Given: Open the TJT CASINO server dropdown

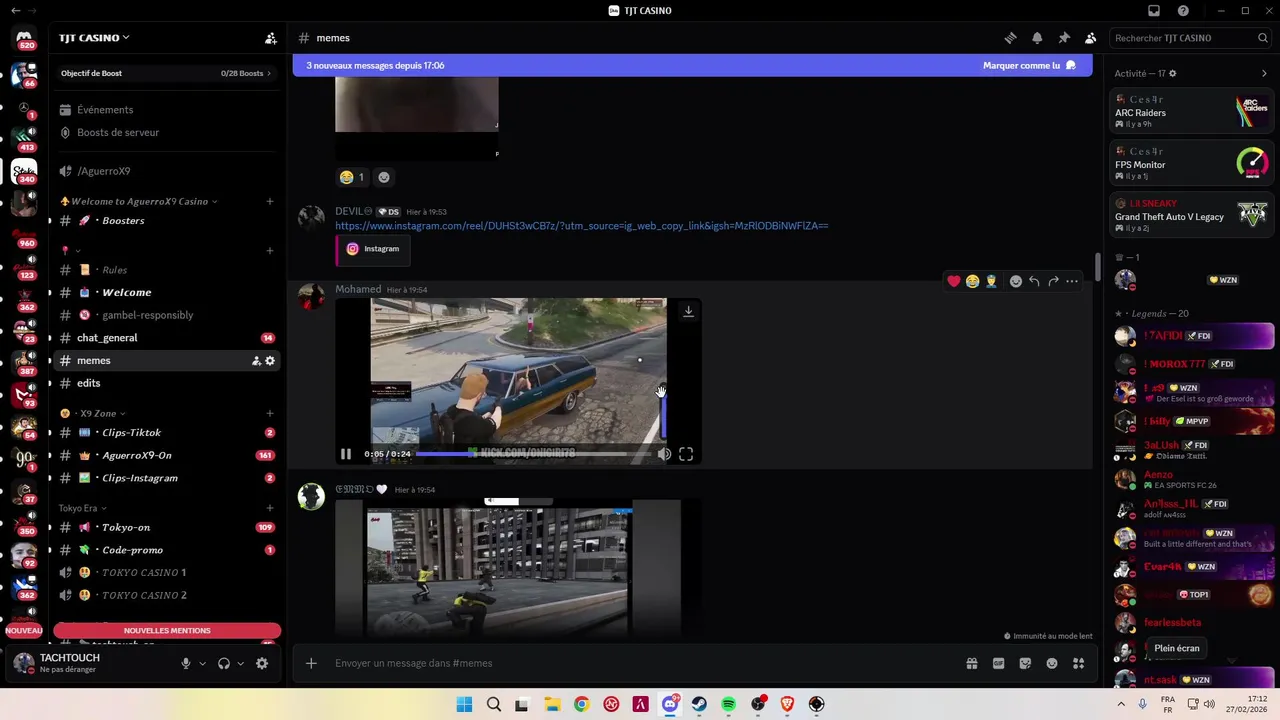Looking at the screenshot, I should click(x=94, y=38).
